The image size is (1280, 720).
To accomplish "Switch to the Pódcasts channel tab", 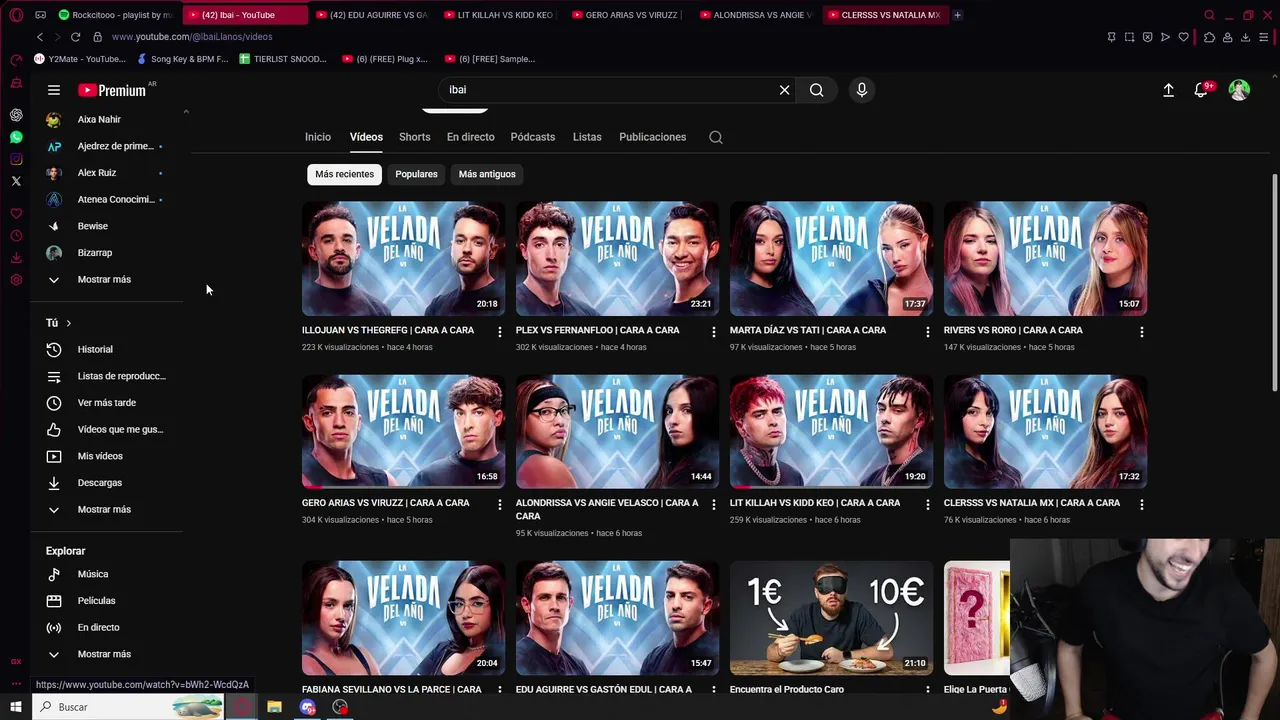I will pos(533,137).
